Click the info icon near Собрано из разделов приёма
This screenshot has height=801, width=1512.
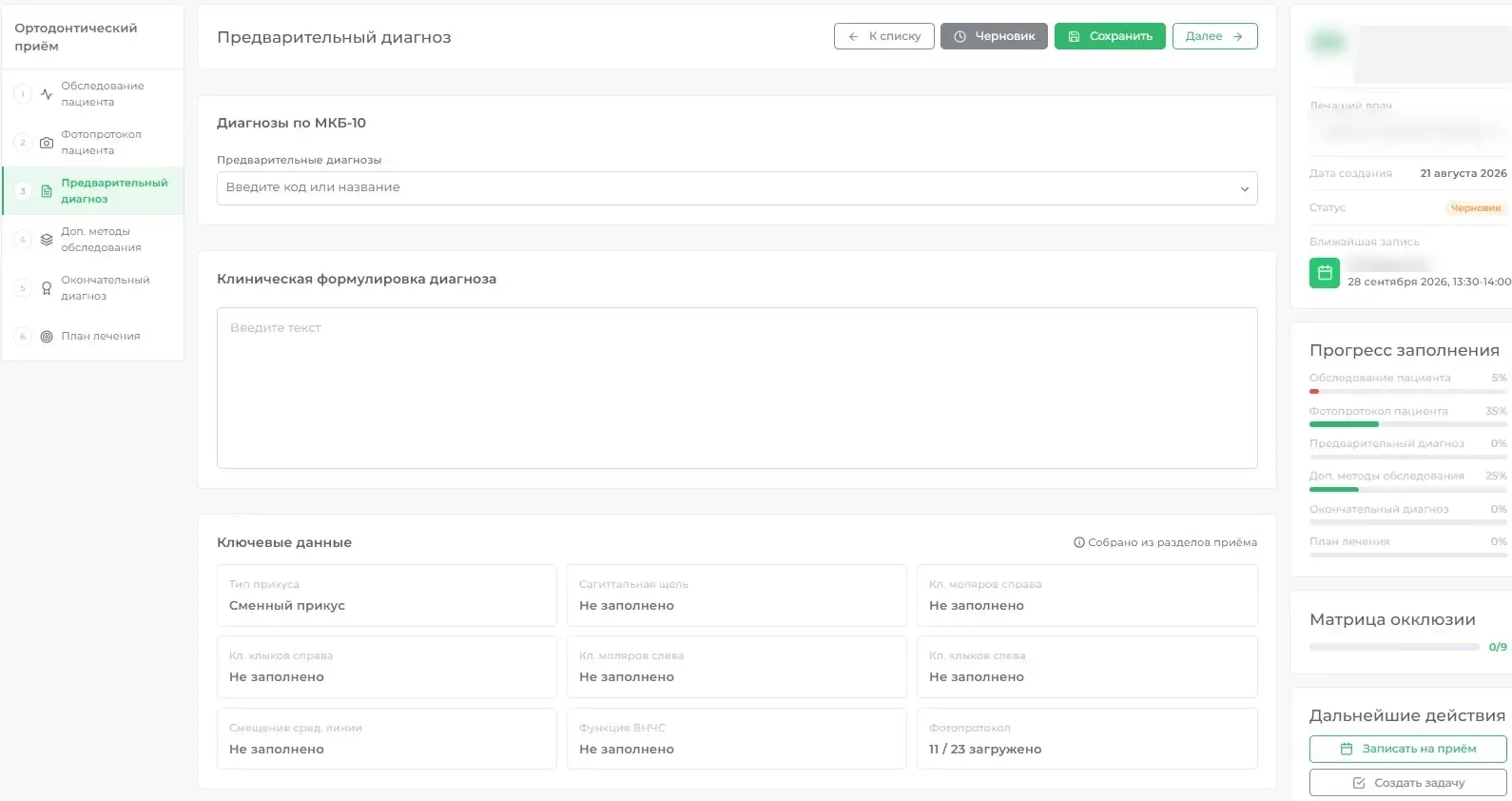[1079, 542]
